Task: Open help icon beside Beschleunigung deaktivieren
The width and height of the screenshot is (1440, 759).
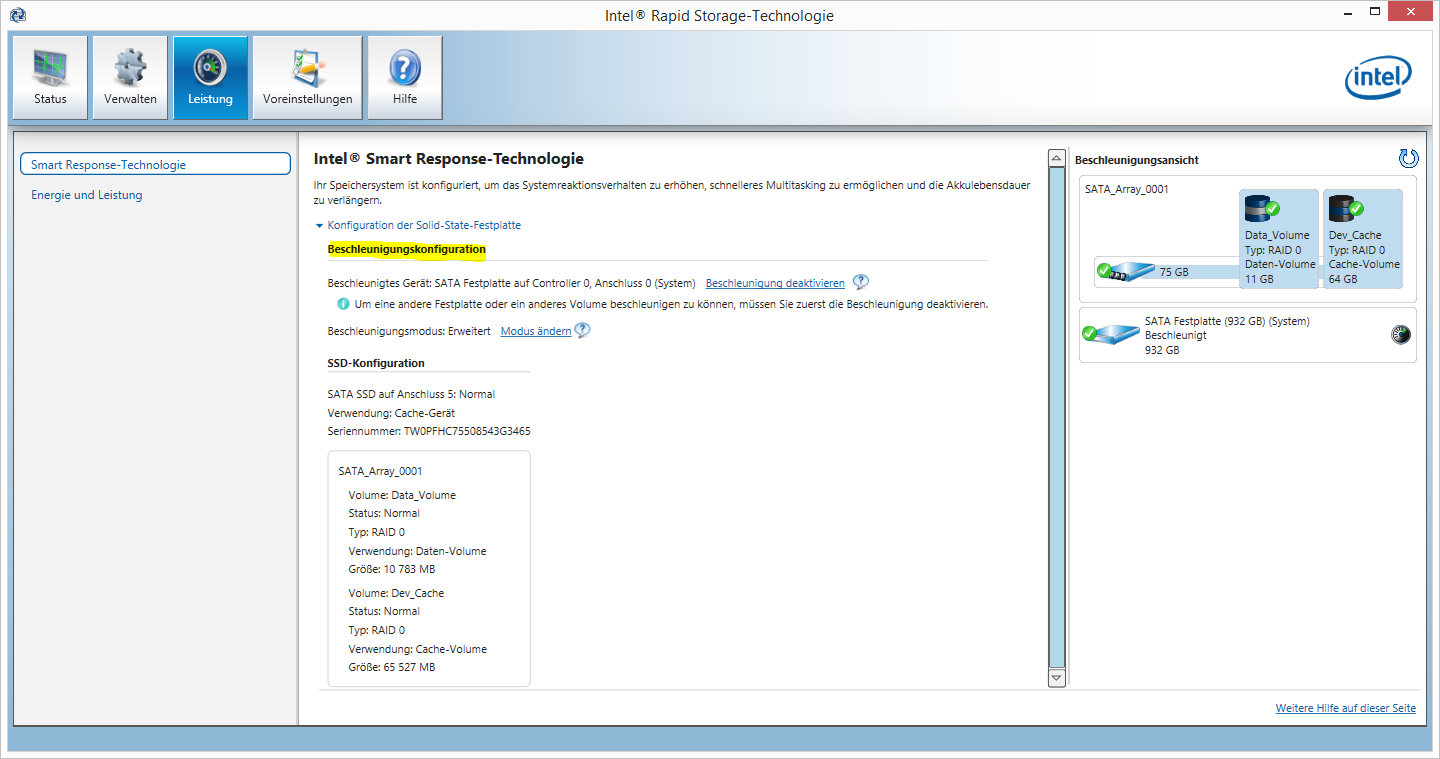Action: click(x=860, y=282)
